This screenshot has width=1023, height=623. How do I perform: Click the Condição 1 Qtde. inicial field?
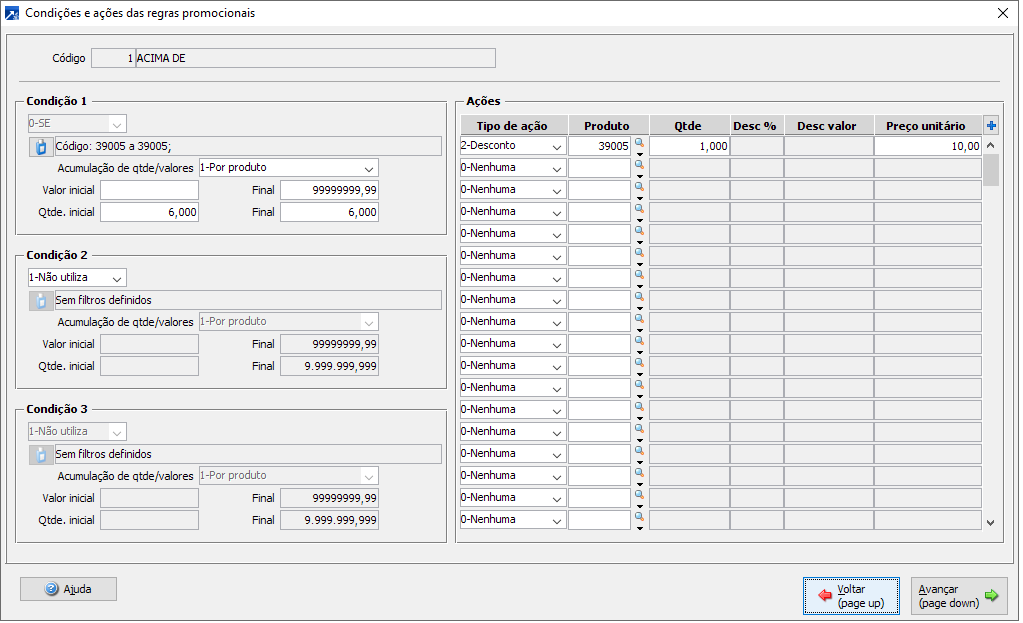(x=149, y=212)
